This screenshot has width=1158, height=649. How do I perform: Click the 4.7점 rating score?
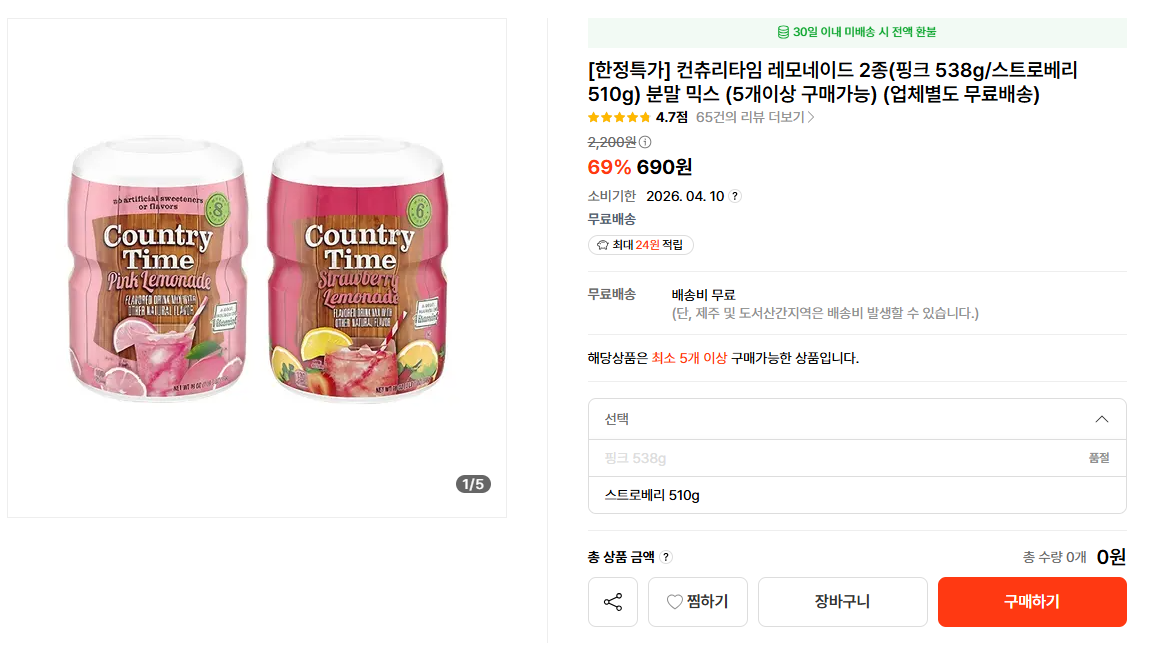click(x=672, y=117)
